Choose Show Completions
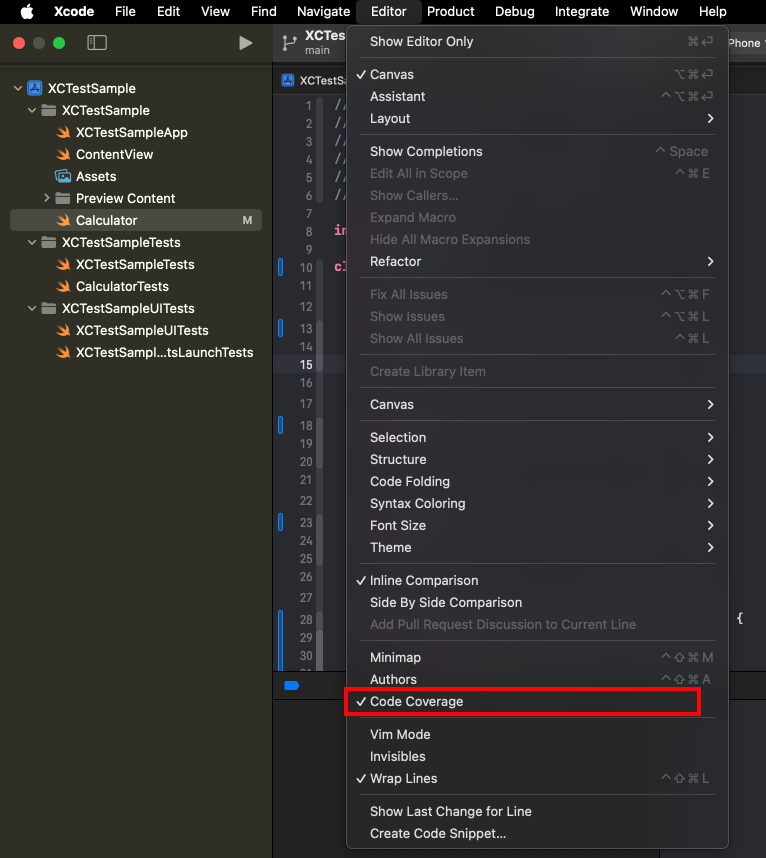Screen dimensions: 766x858 (537, 152)
